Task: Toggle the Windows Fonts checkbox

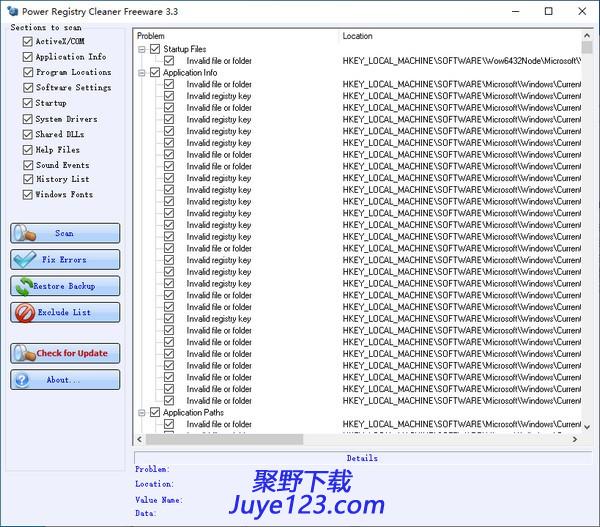Action: [28, 194]
